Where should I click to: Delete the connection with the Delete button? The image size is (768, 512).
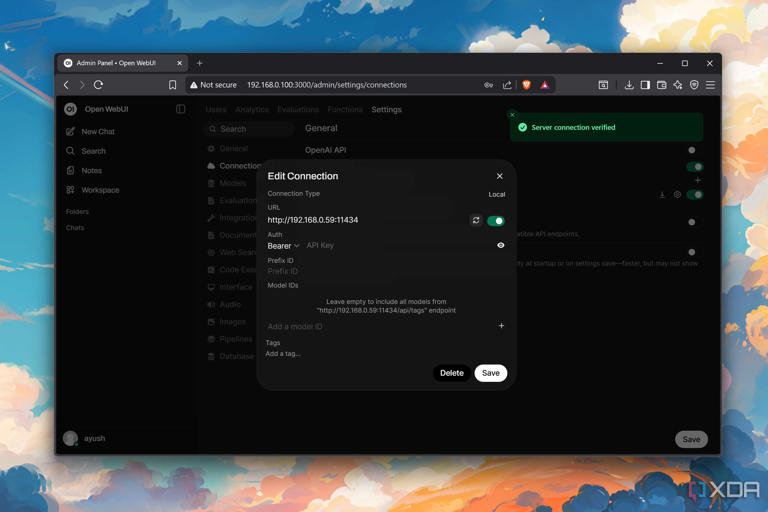point(451,373)
